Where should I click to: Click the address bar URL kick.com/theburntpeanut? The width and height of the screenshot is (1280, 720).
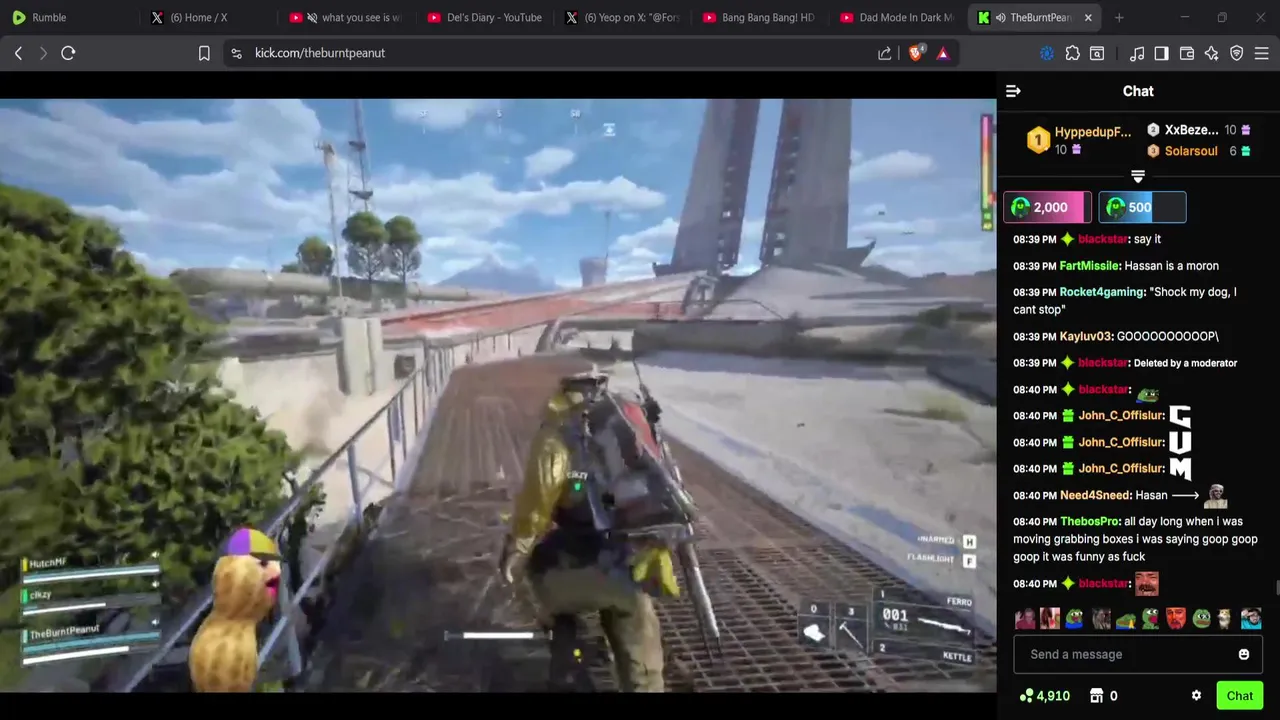320,53
